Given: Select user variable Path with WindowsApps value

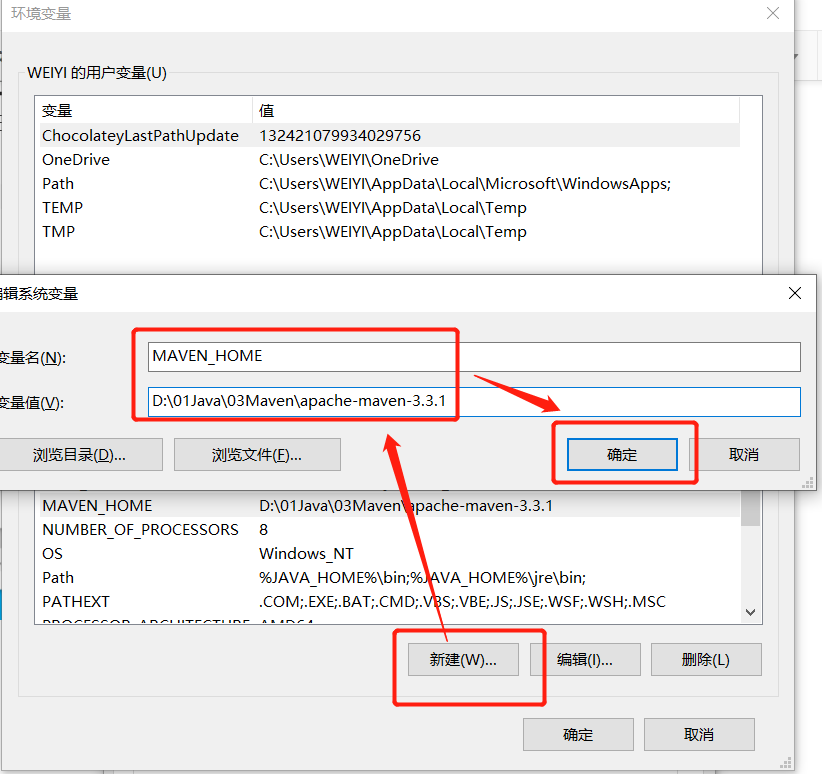Looking at the screenshot, I should (x=390, y=184).
